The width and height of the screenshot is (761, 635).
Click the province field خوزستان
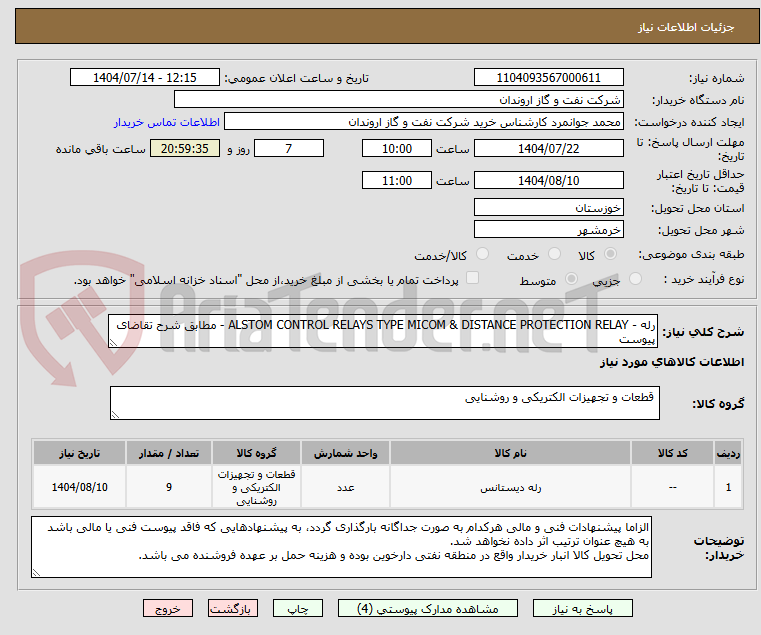(x=548, y=208)
